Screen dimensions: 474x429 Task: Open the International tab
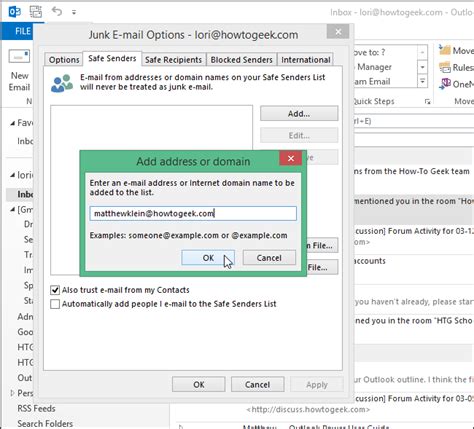tap(306, 60)
